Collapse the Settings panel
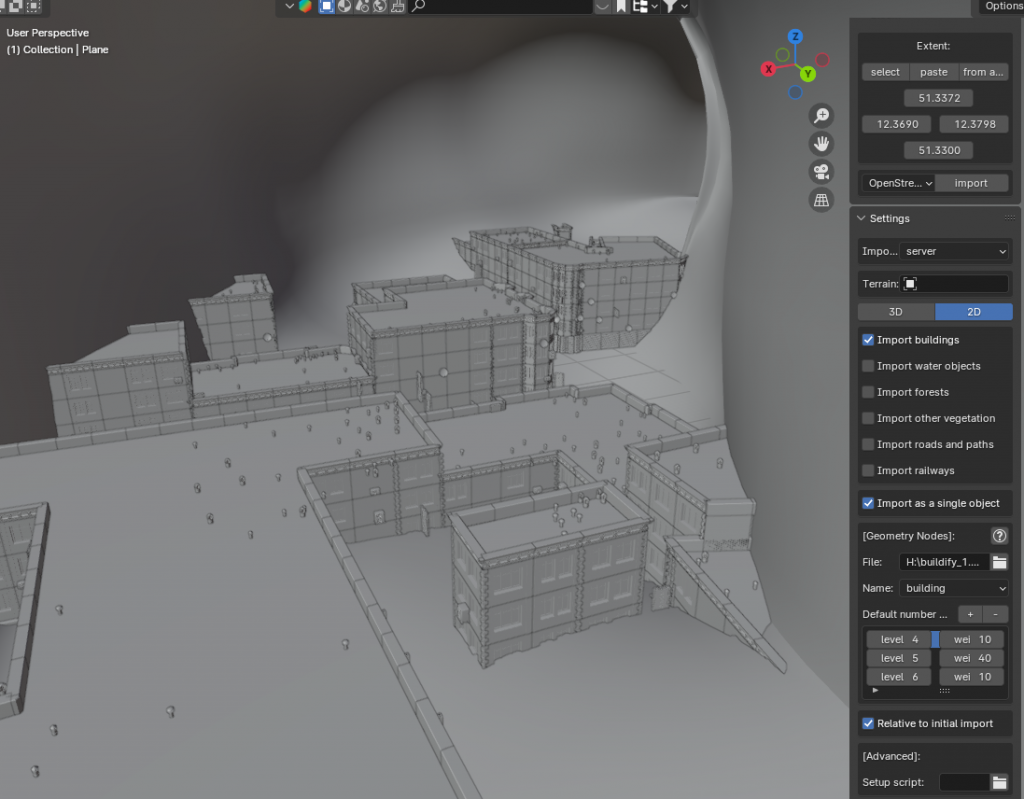The image size is (1024, 799). [x=860, y=218]
